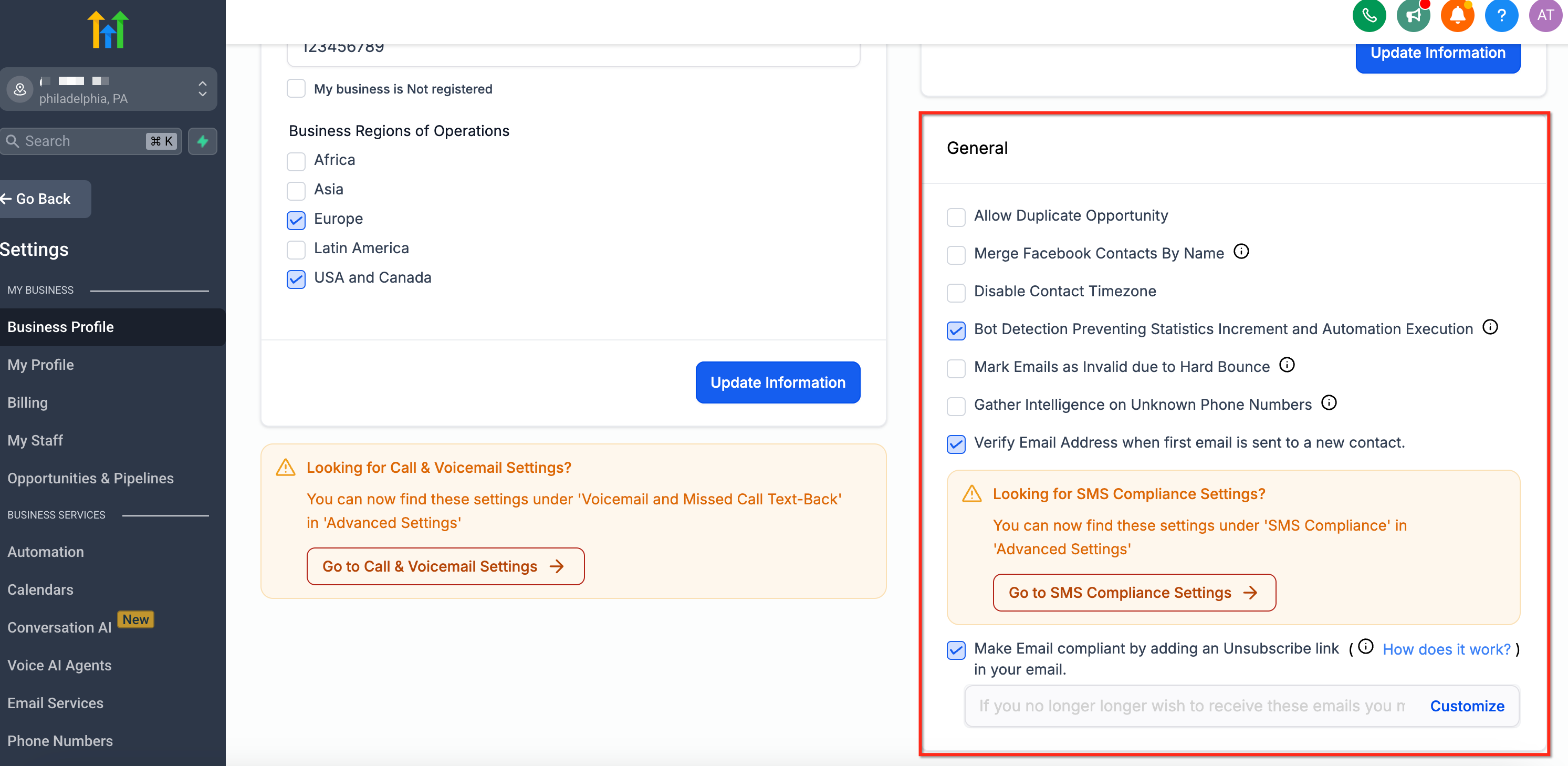Uncheck the Europe region checkbox
The width and height of the screenshot is (1568, 766).
296,220
